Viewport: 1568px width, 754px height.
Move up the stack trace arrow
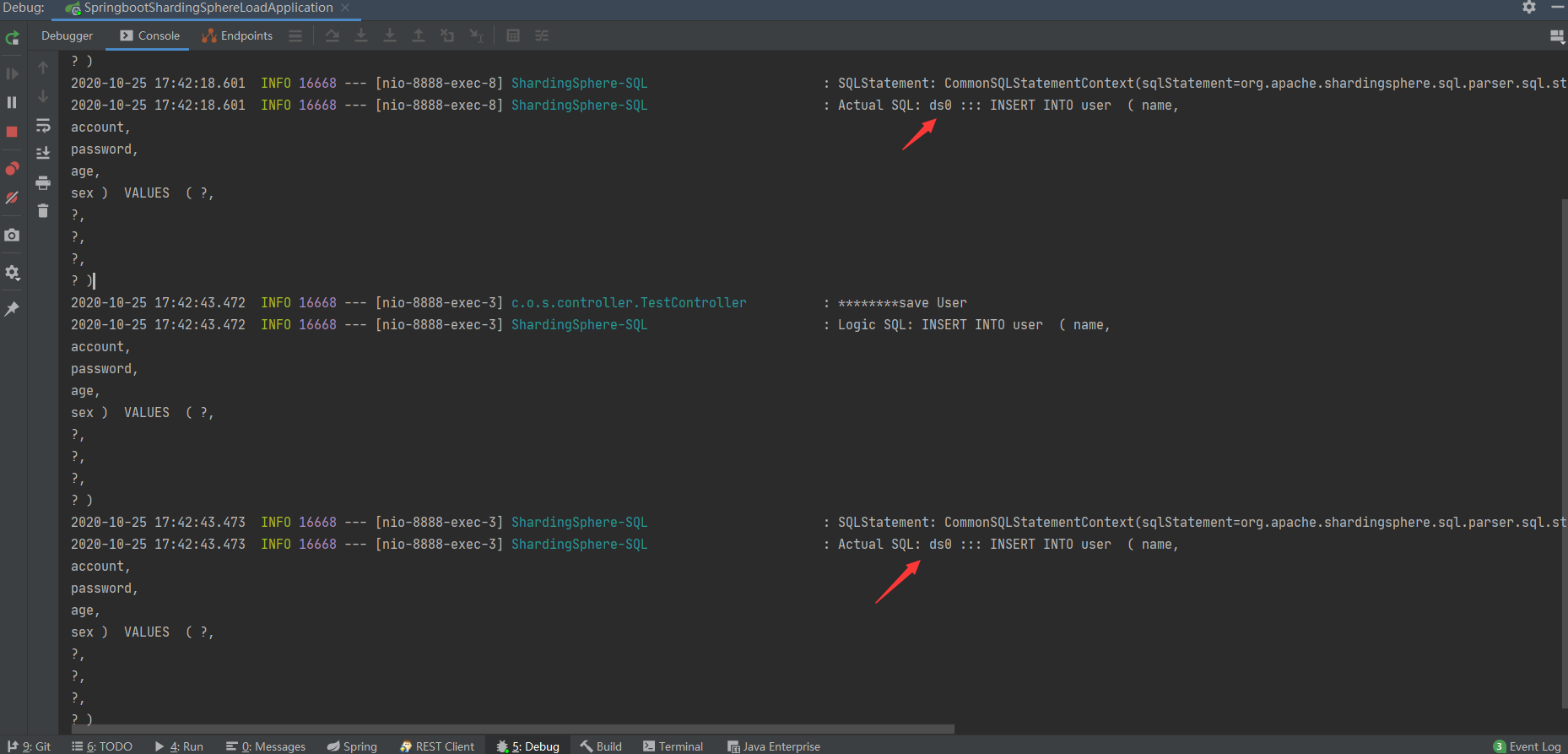[x=43, y=68]
